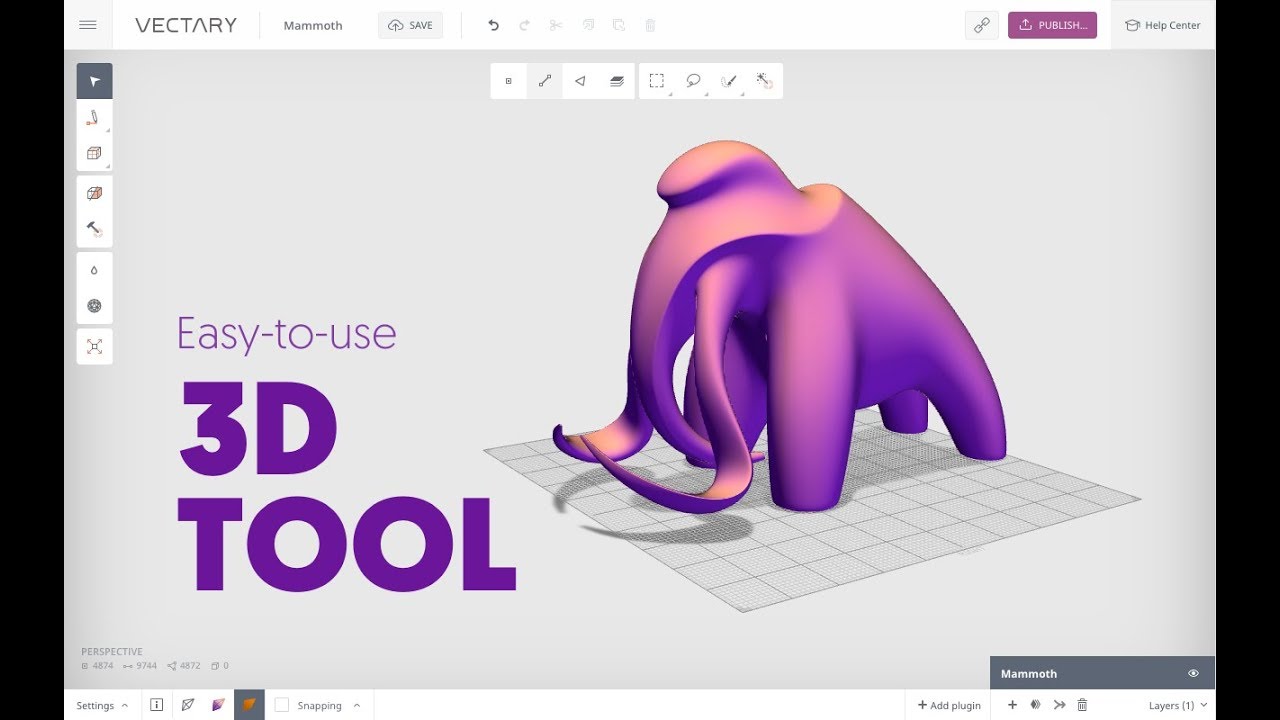Expand the Settings options
Viewport: 1280px width, 720px height.
(102, 704)
